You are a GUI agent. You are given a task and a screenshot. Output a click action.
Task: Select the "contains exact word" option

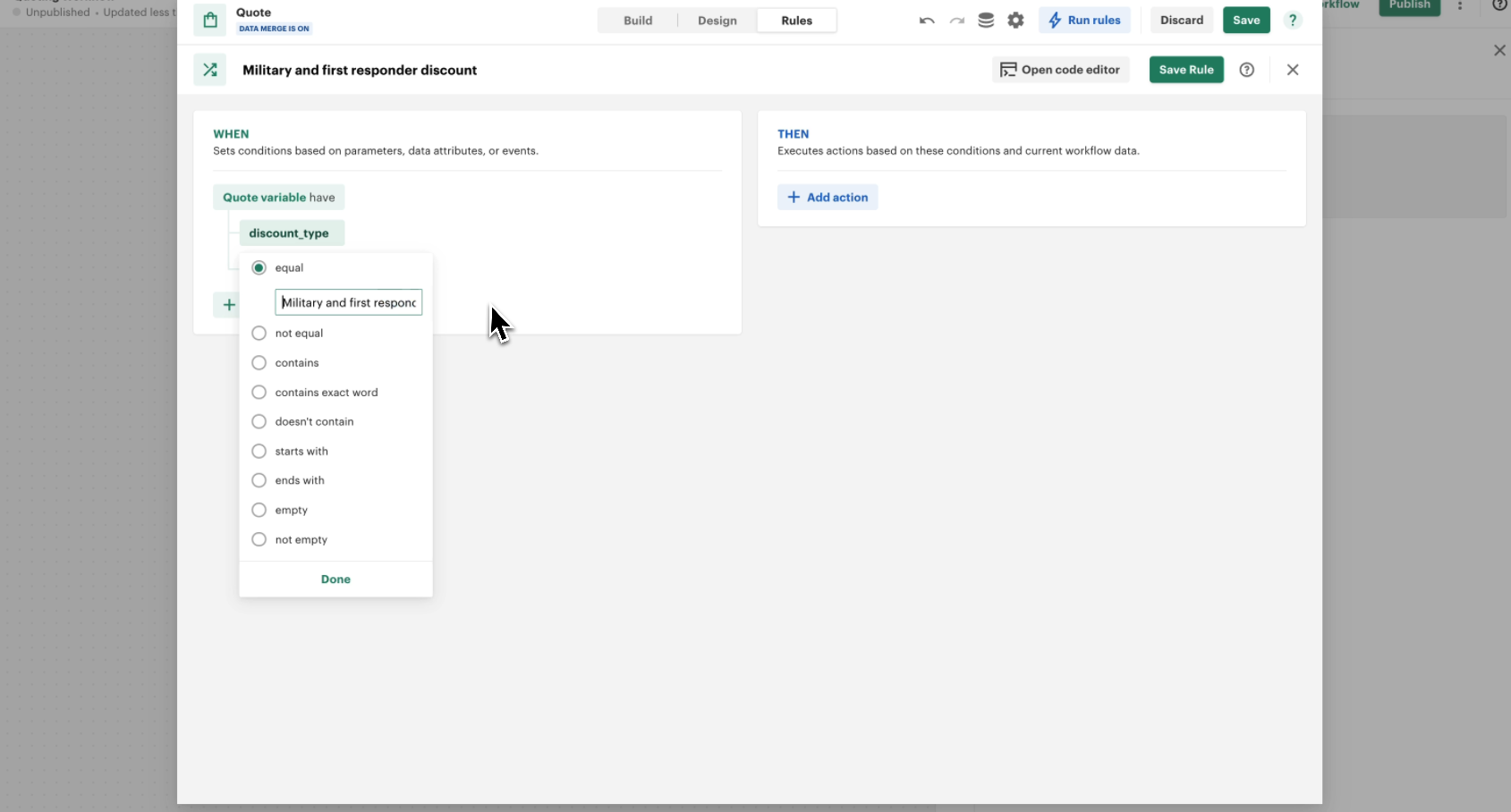[x=259, y=393]
